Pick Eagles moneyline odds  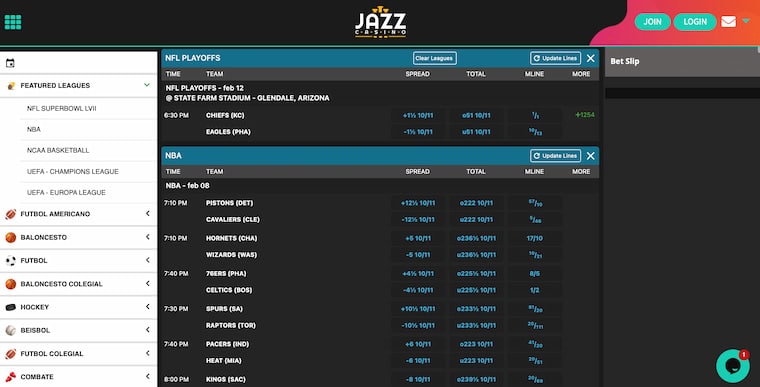pos(535,132)
